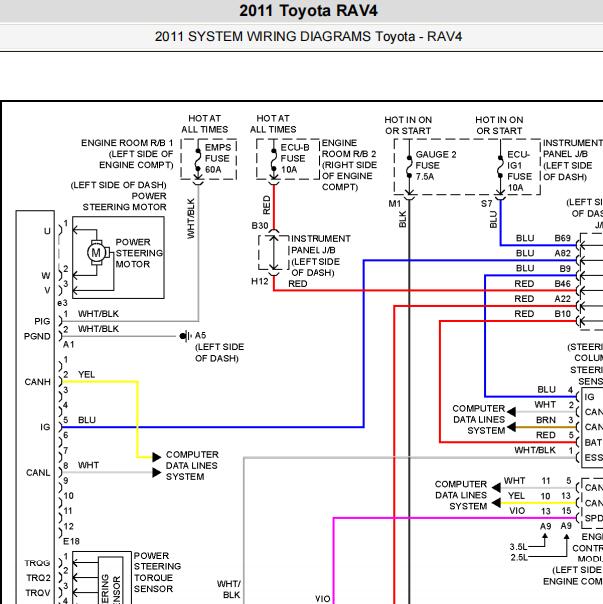Click the "INSTRUMENT PANEL J/B" label near H12
This screenshot has height=604, width=603.
[321, 256]
